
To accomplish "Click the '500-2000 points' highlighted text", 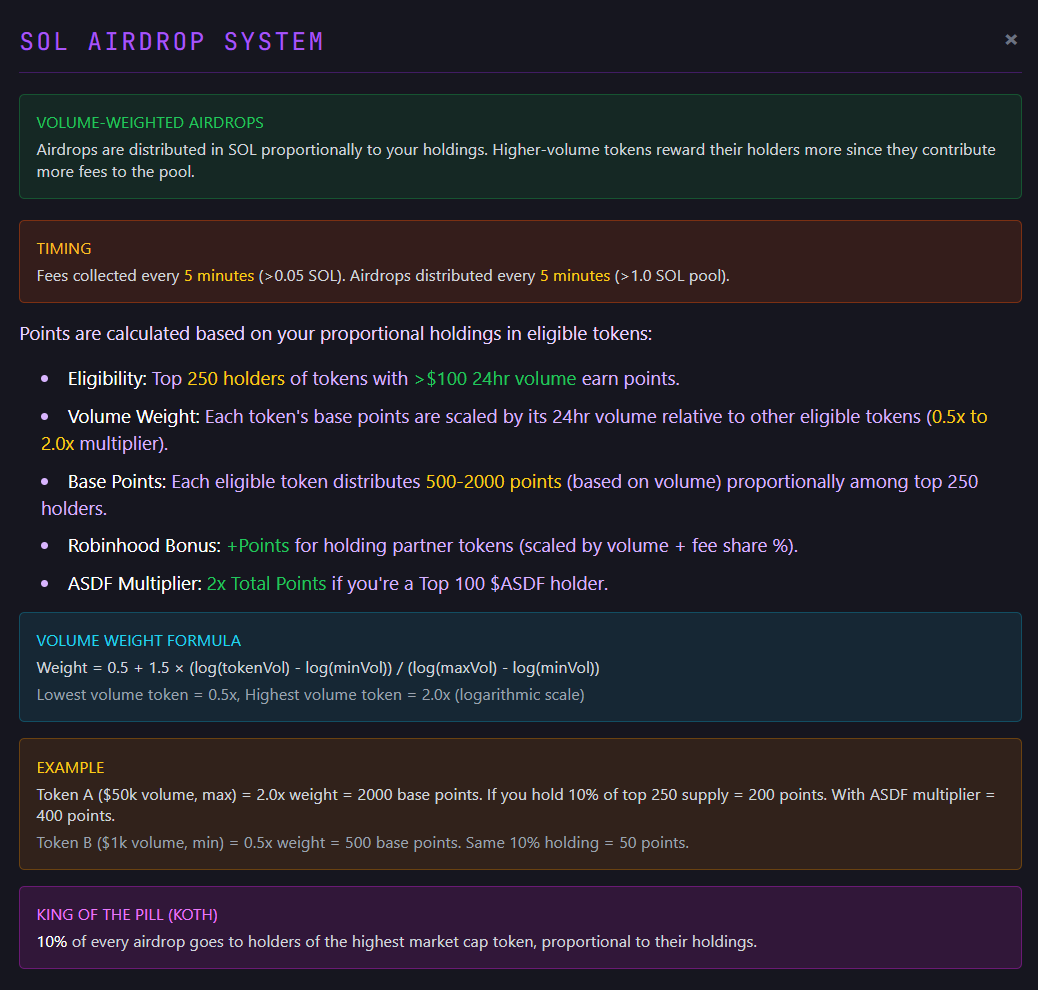I will click(x=494, y=481).
